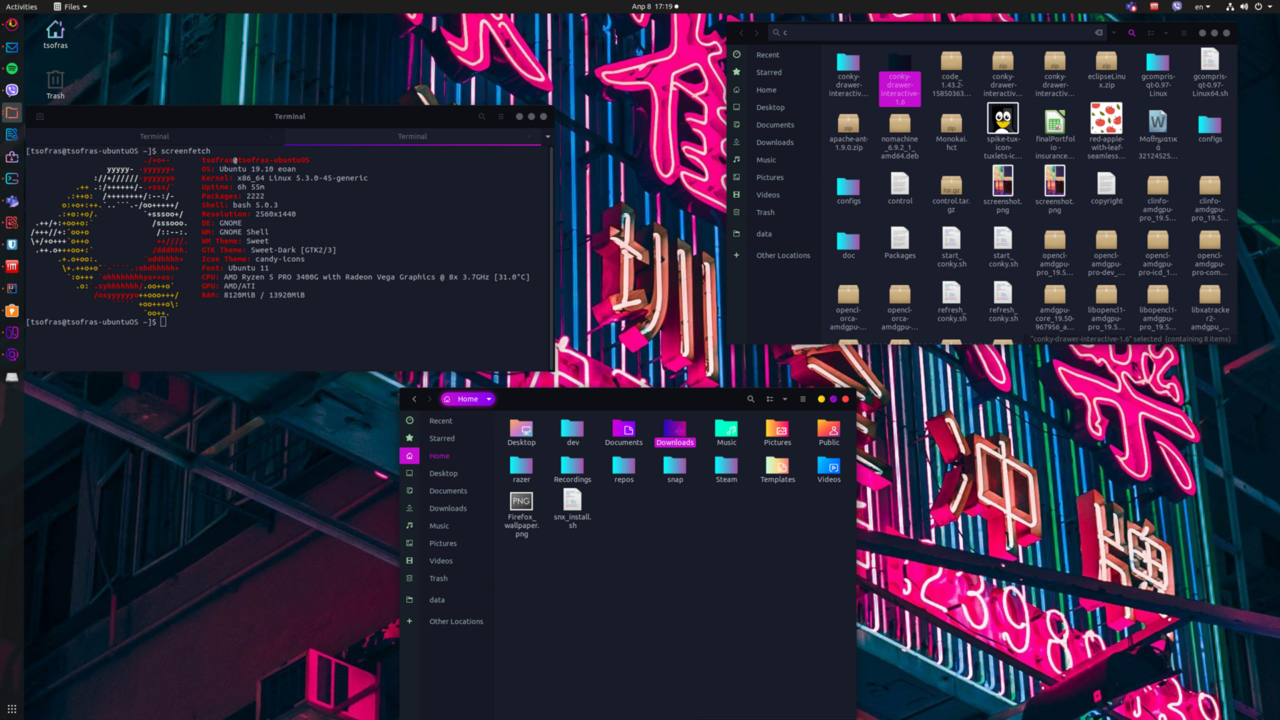The image size is (1280, 720).
Task: Open the Steam folder
Action: pyautogui.click(x=726, y=470)
